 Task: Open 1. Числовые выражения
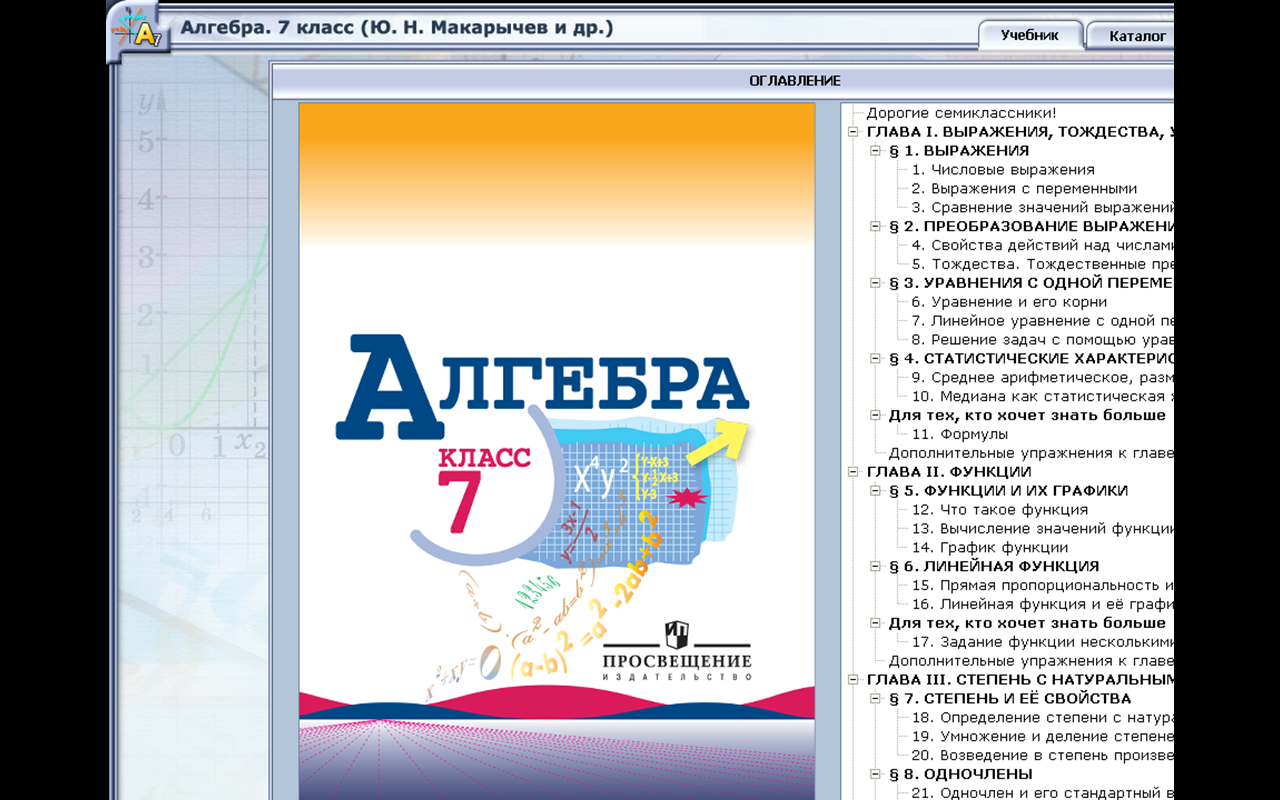pos(1003,170)
